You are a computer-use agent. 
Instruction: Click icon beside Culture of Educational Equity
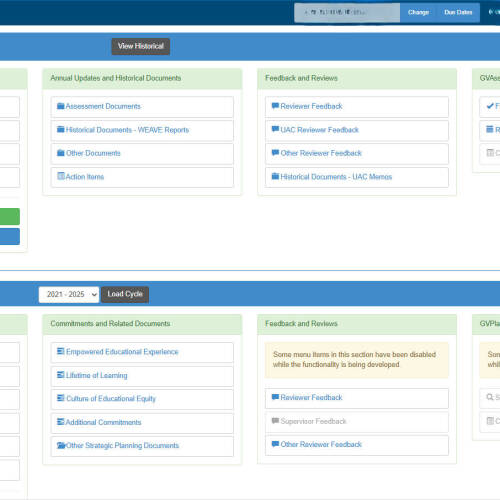pos(61,398)
